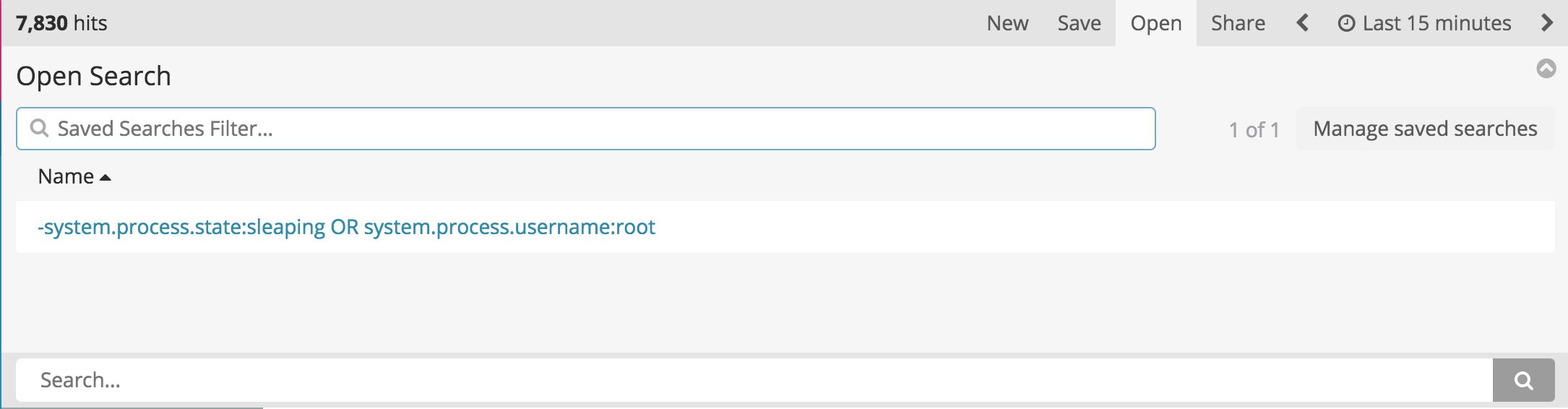1568x409 pixels.
Task: Click the magnifier icon inside Saved Searches Filter
Action: 40,128
